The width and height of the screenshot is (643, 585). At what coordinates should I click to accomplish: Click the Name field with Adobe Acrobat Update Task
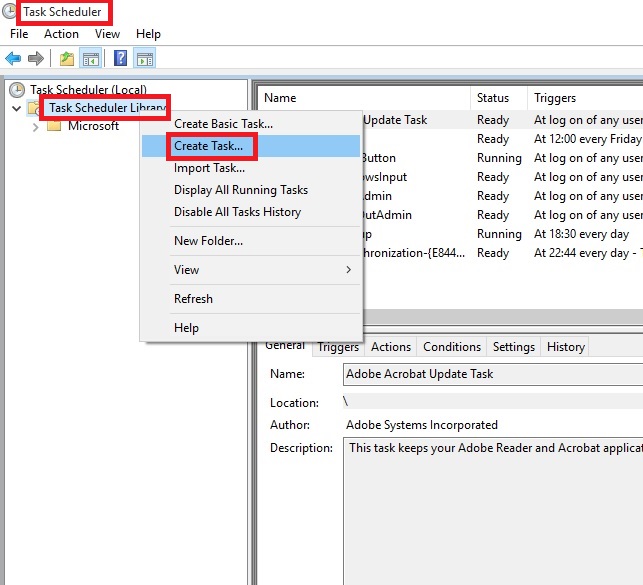coord(490,375)
